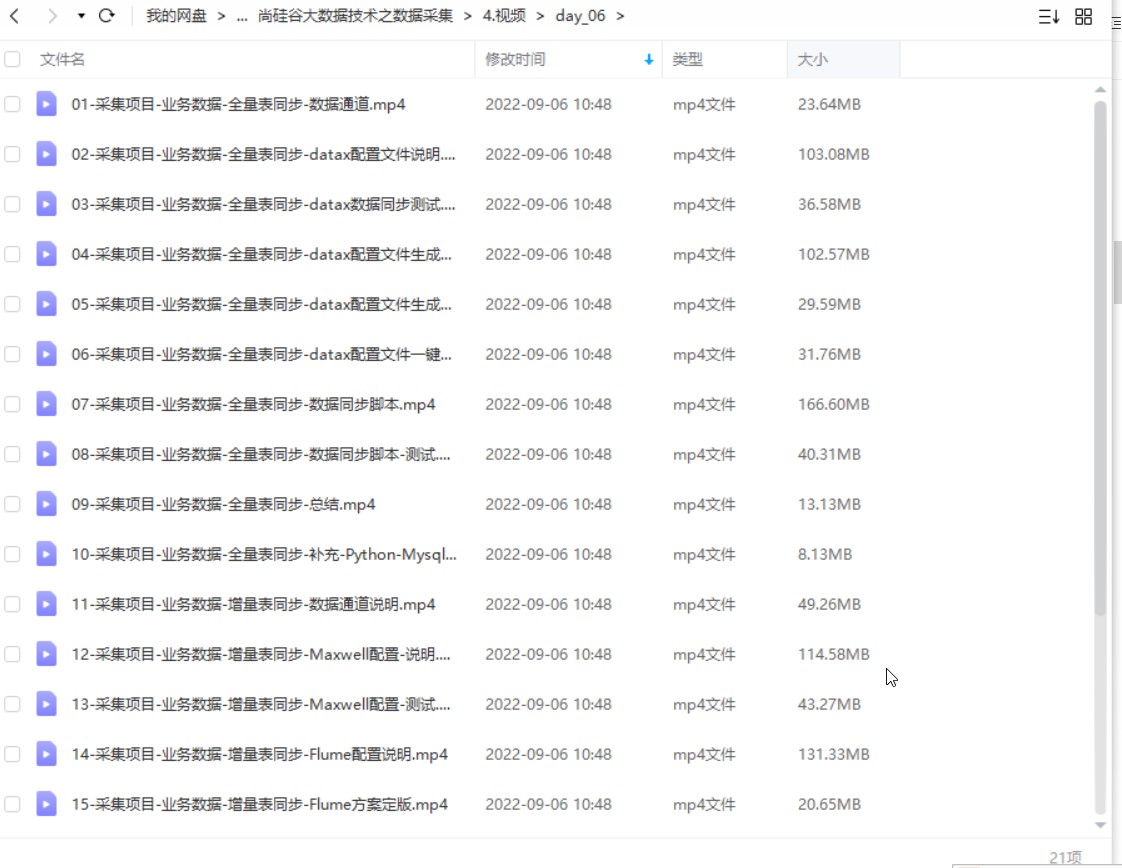Click video icon of 14-Flume配置说明.mp4
The height and width of the screenshot is (868, 1122).
(47, 754)
